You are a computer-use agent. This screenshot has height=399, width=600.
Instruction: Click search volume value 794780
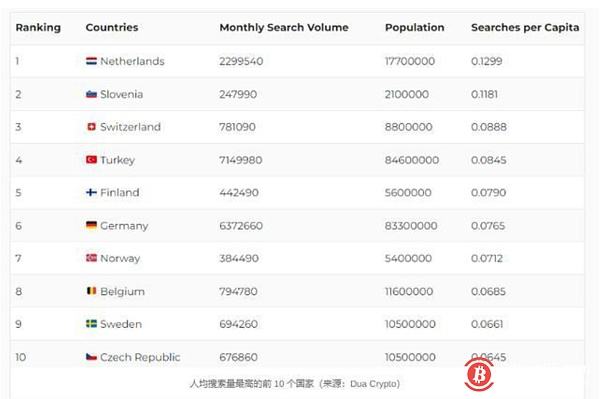[238, 292]
